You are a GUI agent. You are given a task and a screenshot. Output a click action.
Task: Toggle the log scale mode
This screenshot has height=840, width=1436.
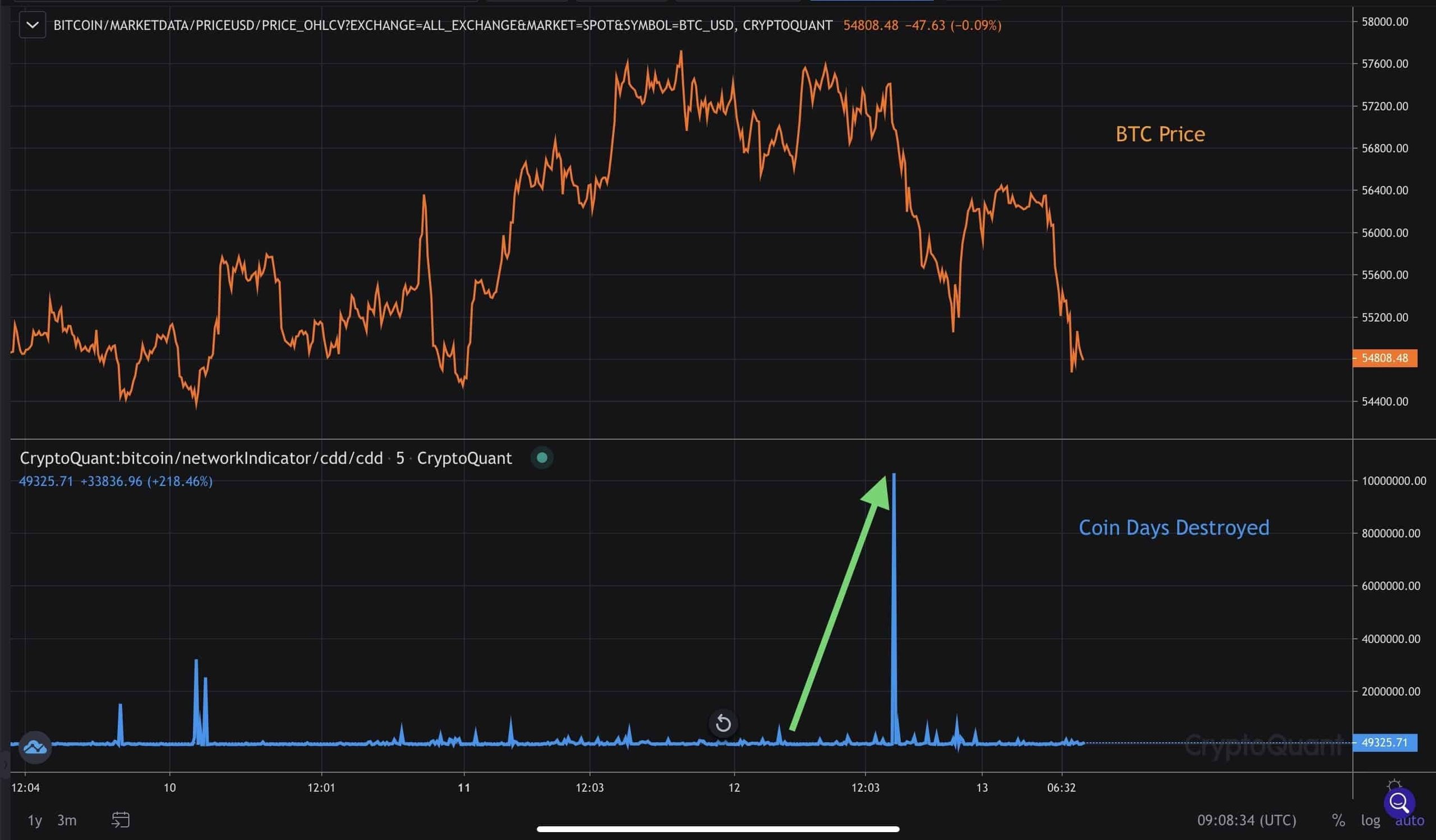[1370, 820]
